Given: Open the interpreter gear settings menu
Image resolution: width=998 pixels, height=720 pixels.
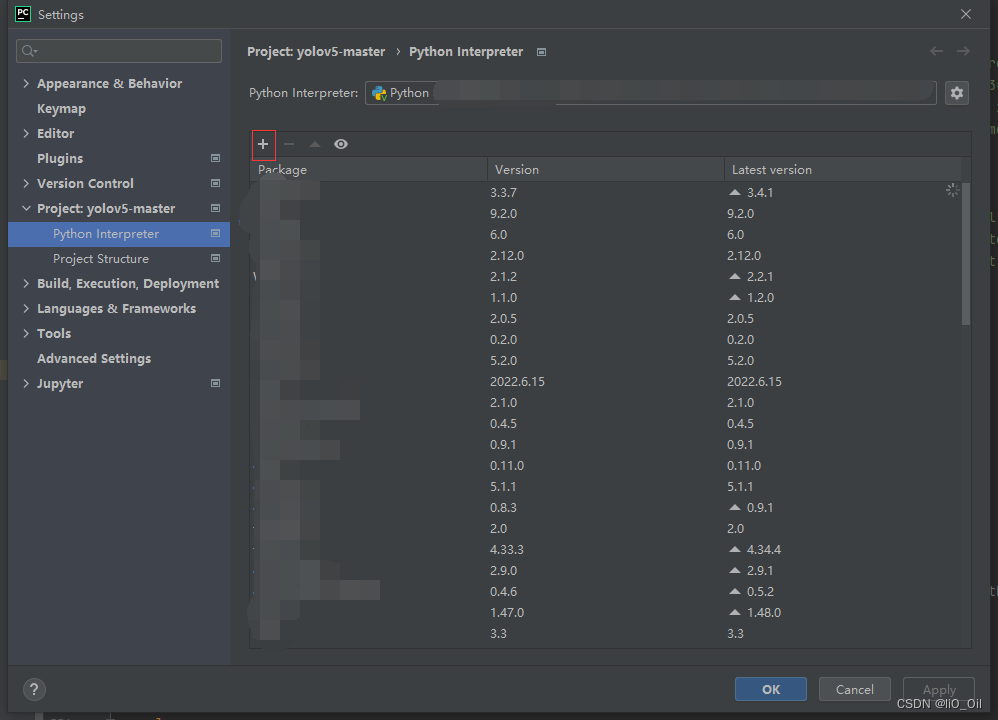Looking at the screenshot, I should (957, 93).
